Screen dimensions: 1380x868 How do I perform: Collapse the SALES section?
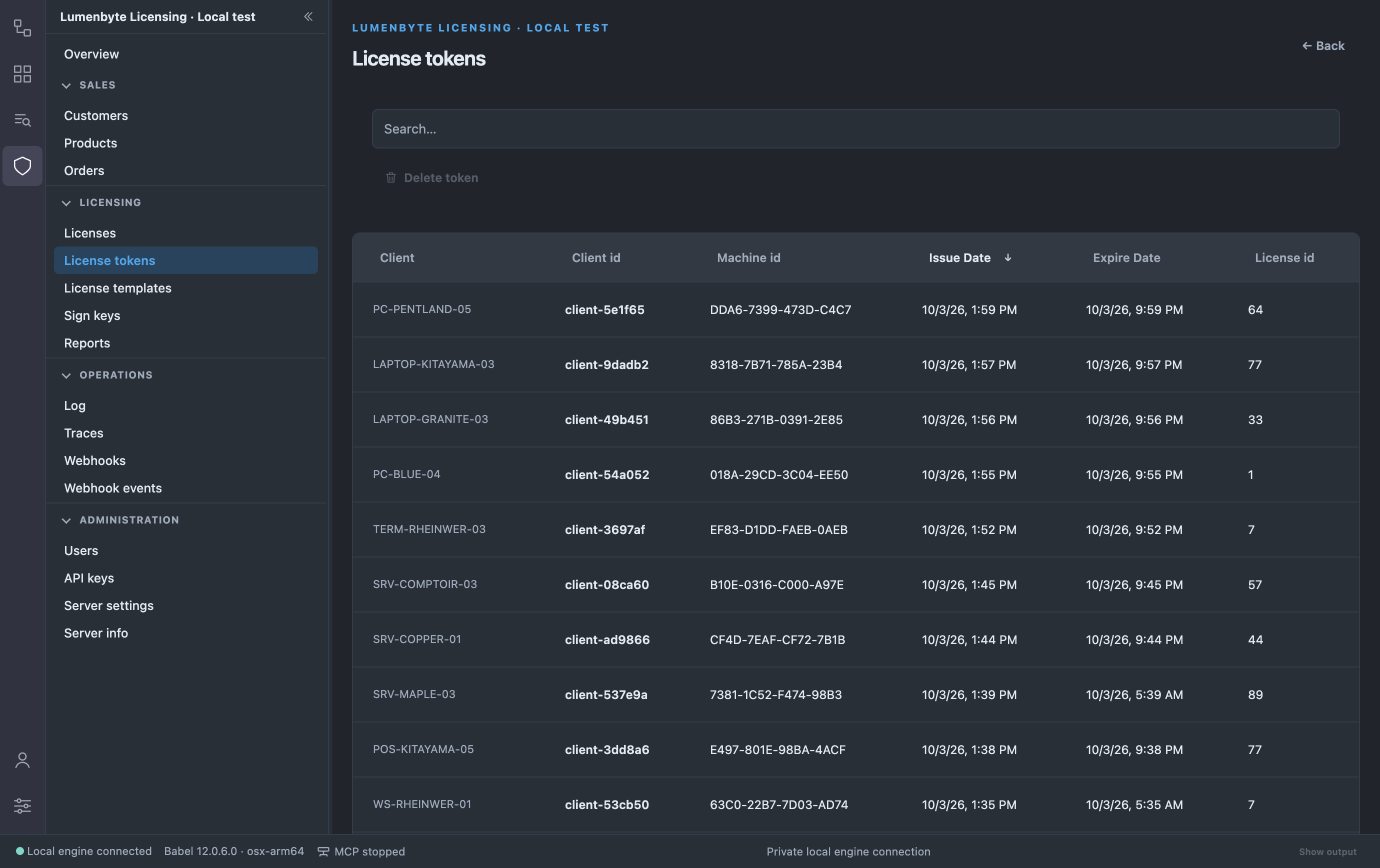point(66,85)
